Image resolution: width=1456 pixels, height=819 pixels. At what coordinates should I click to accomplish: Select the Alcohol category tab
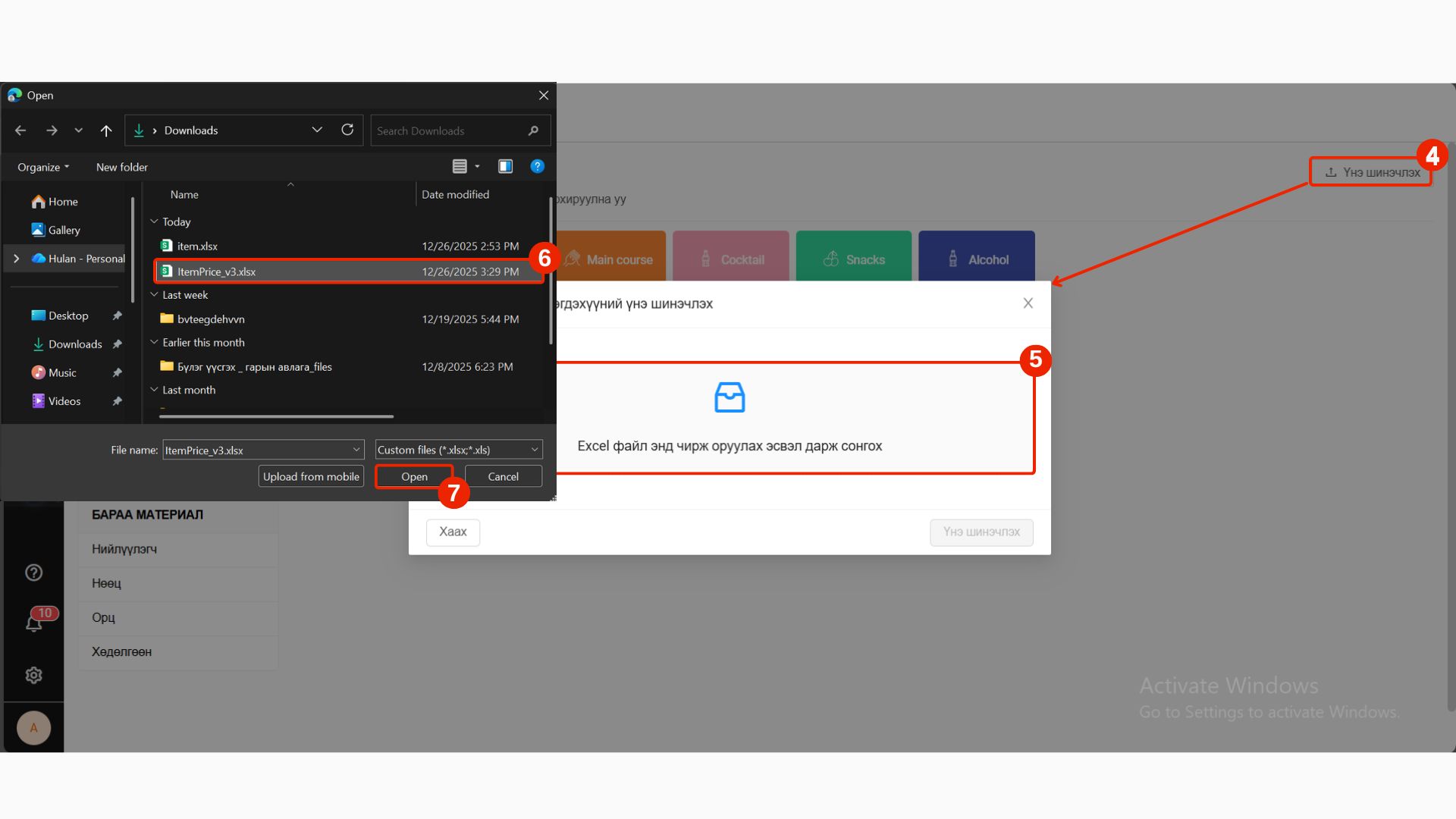[x=976, y=259]
